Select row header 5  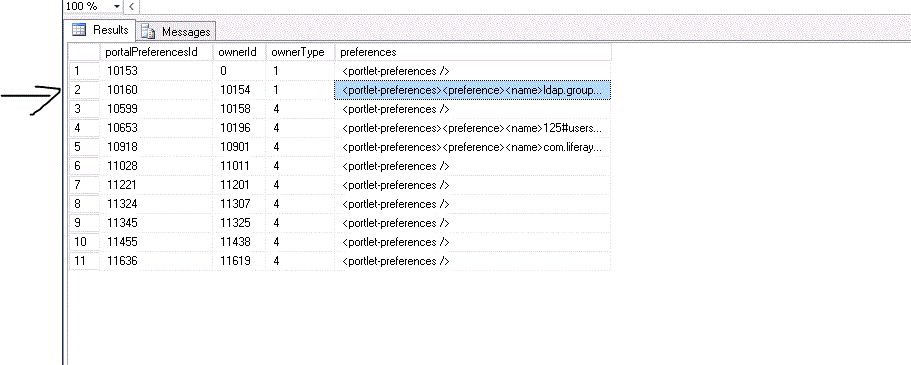(84, 147)
